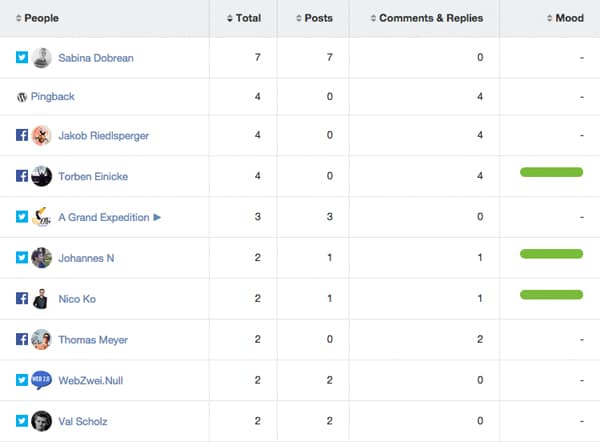The width and height of the screenshot is (600, 442).
Task: Click Sabina Dobrean's avatar picture
Action: point(41,58)
